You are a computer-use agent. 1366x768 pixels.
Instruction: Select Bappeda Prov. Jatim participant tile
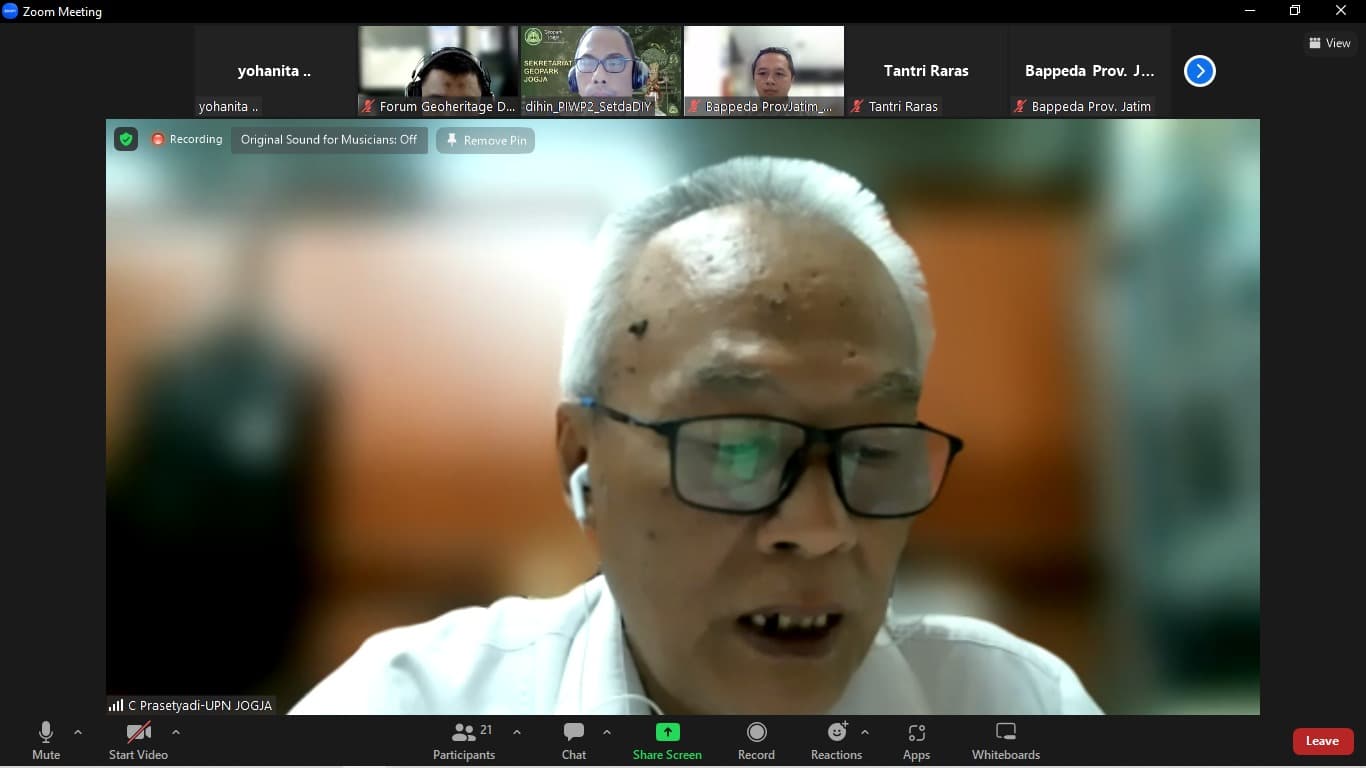1090,71
